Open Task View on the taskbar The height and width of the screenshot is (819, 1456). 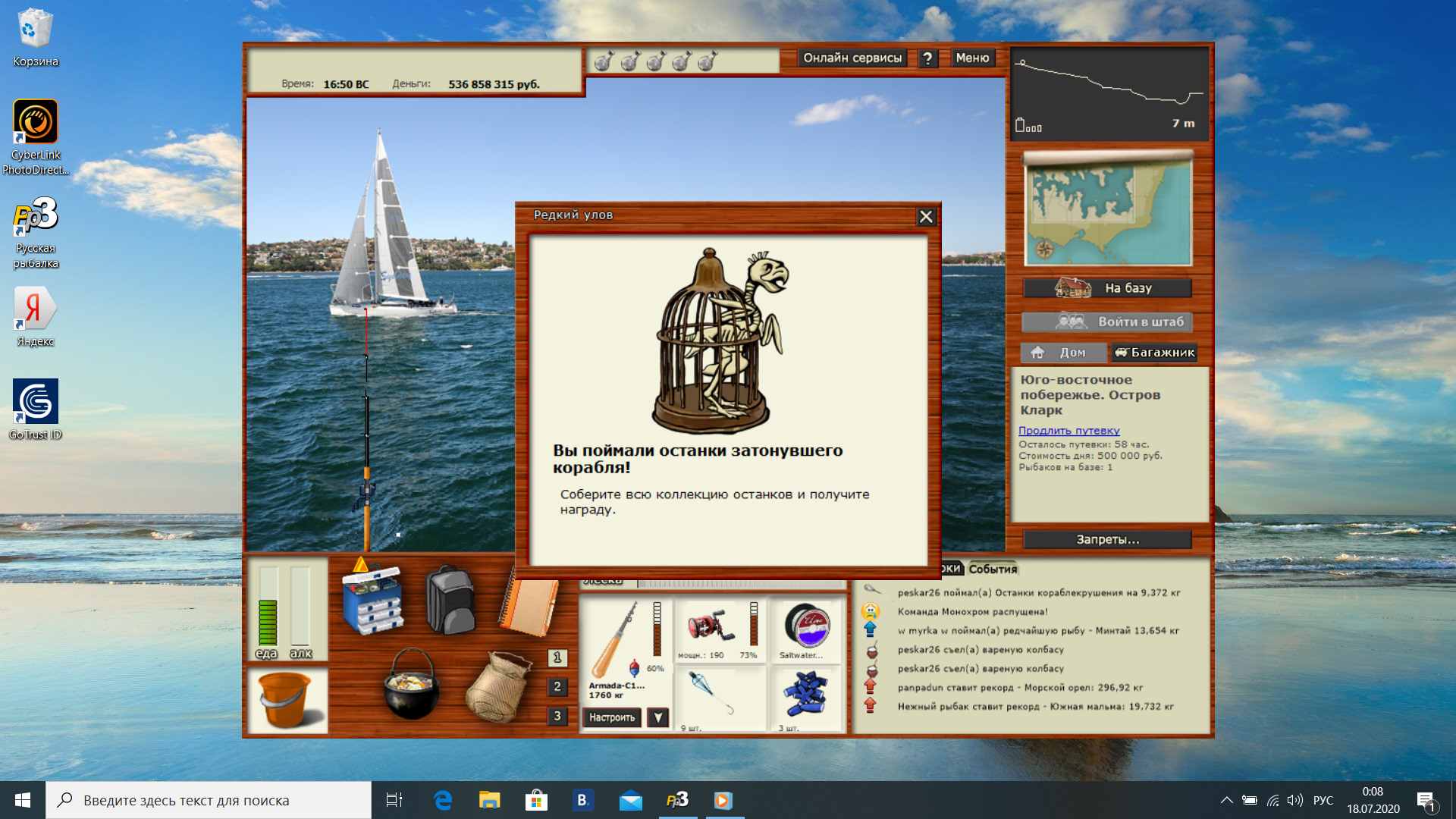394,800
